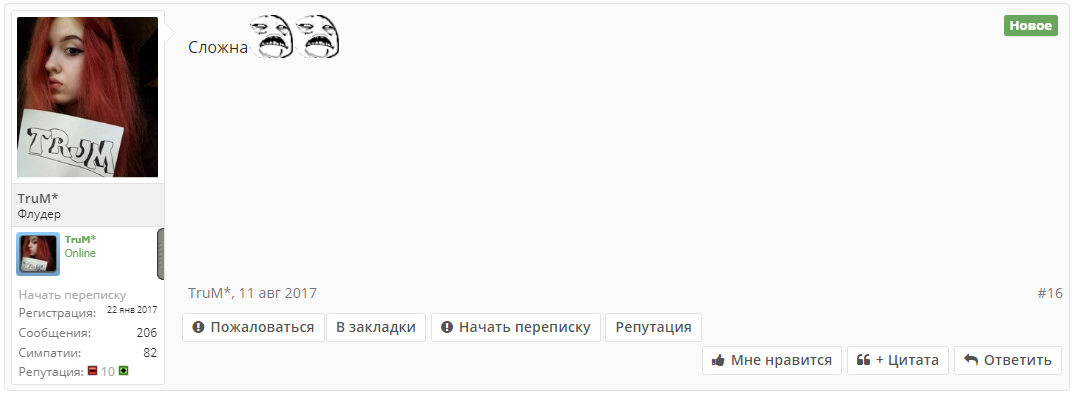Click the gray scrollbar handle on the user card

click(161, 254)
